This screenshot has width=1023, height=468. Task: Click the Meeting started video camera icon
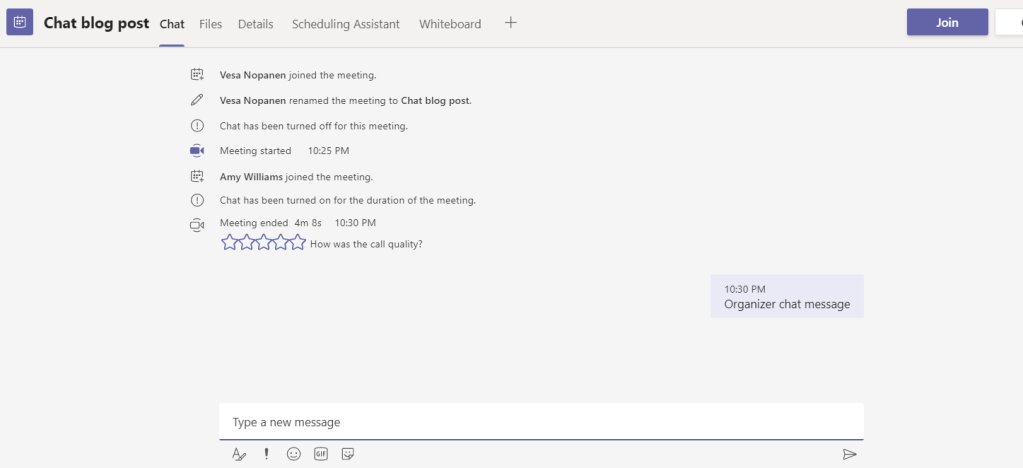click(197, 151)
